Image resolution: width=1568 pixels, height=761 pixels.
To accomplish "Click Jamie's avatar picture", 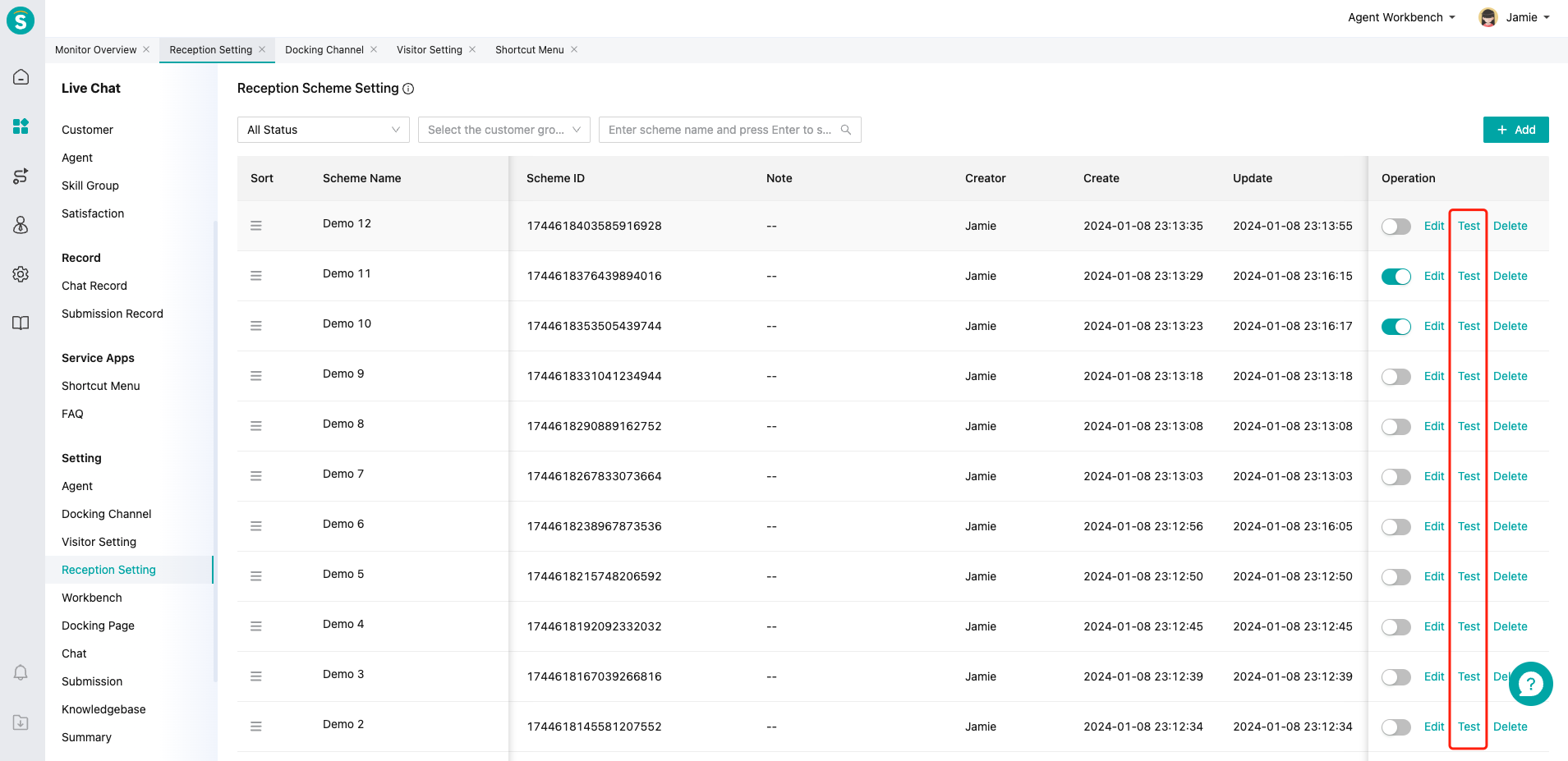I will [x=1488, y=17].
